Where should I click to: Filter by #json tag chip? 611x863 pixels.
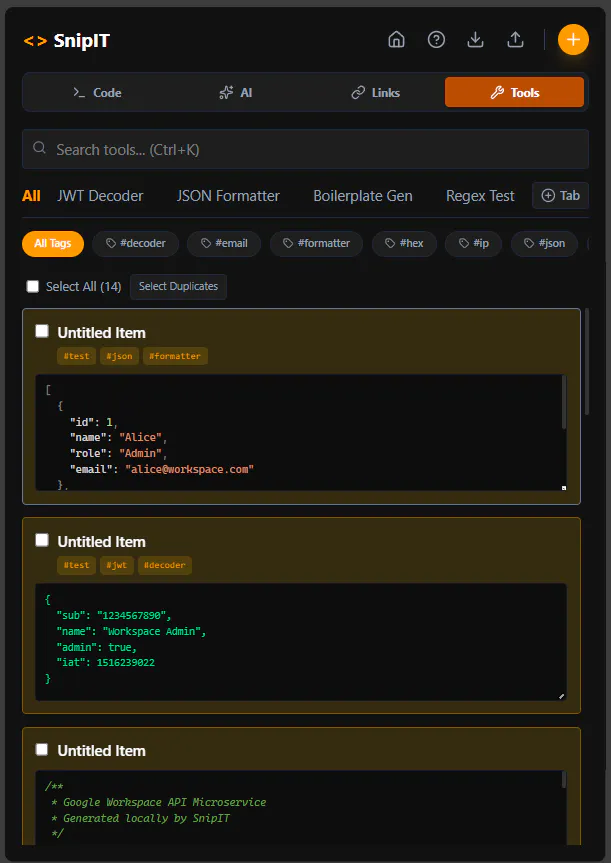pos(544,243)
